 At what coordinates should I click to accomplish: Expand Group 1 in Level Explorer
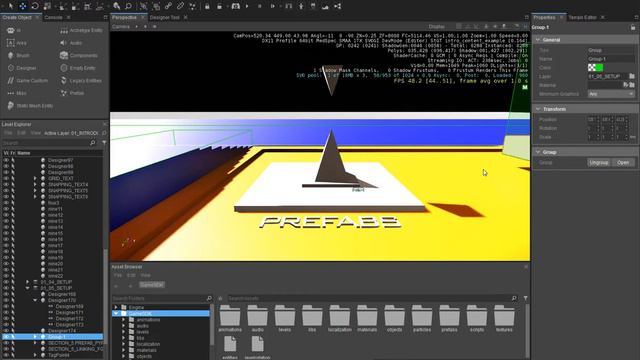tap(35, 337)
